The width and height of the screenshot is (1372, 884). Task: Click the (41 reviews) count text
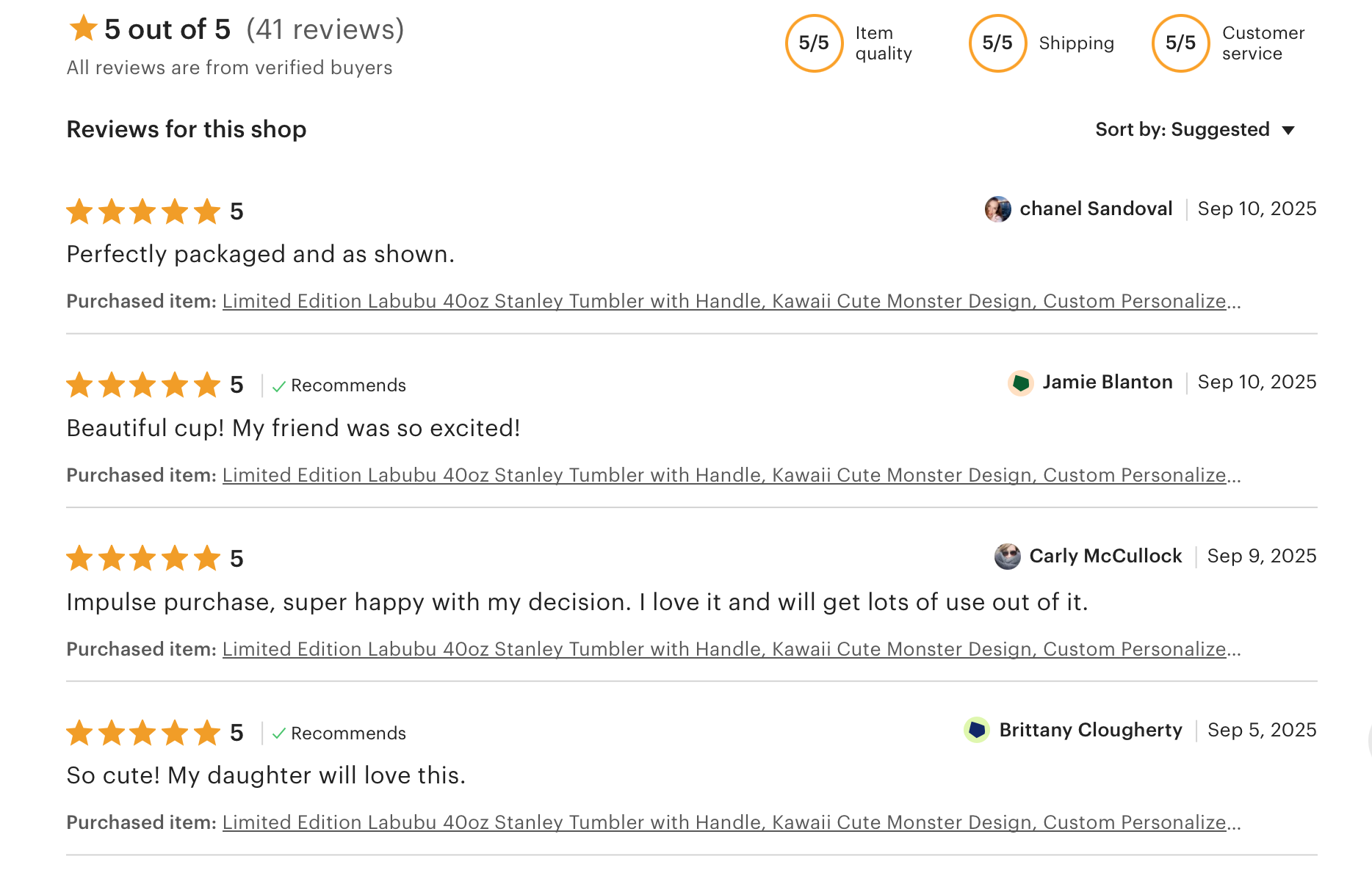325,30
